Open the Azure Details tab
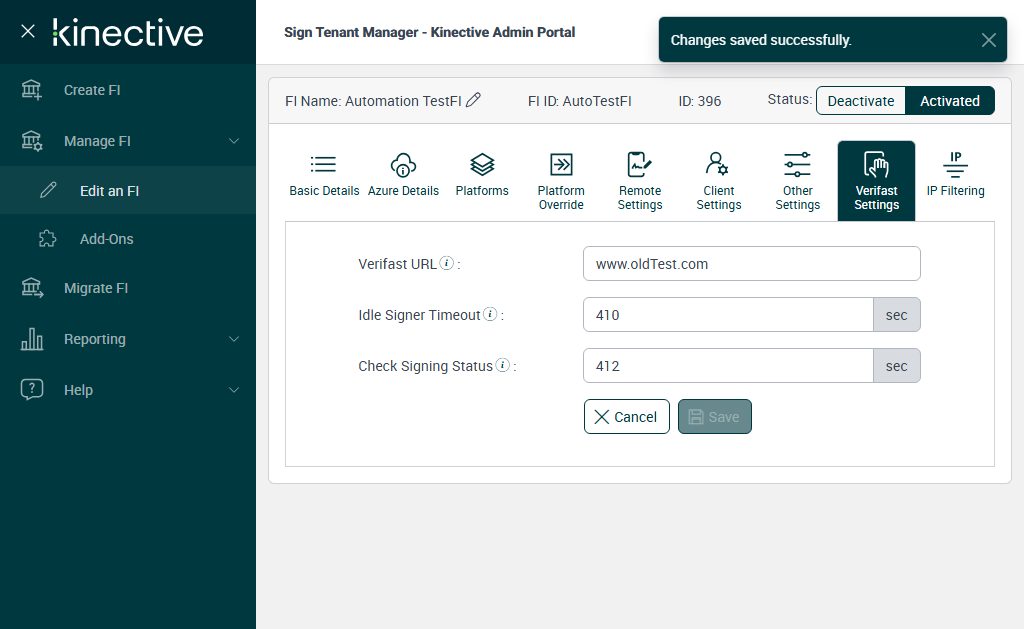The width and height of the screenshot is (1024, 629). (403, 176)
